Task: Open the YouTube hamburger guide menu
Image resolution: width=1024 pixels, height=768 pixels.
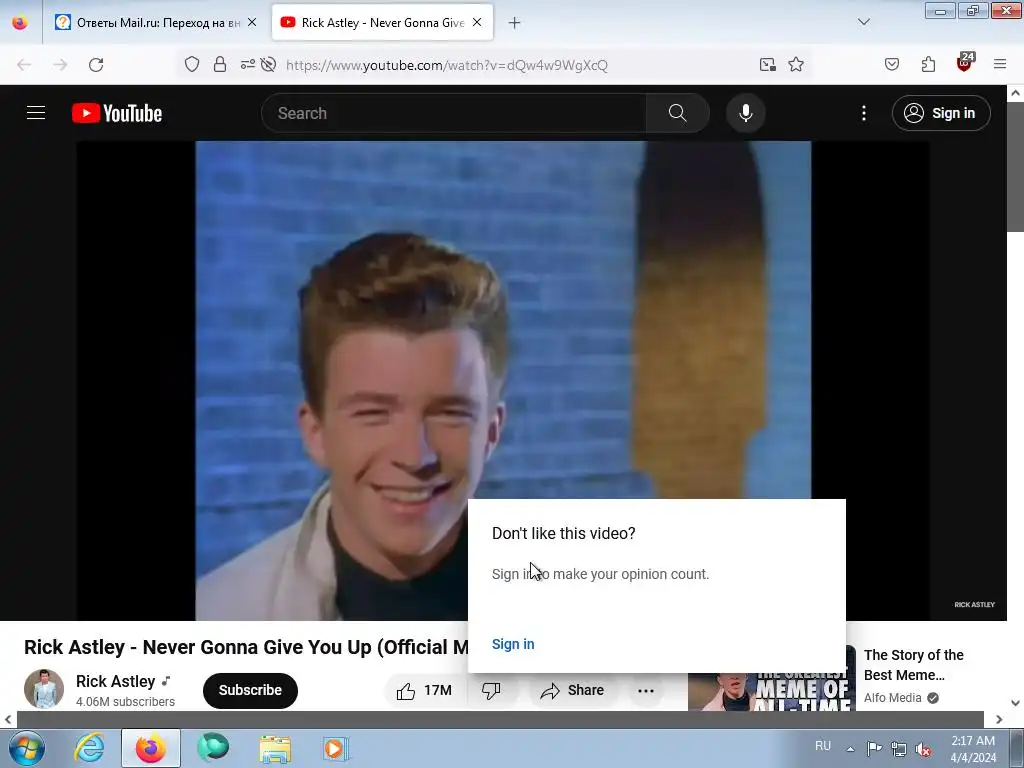Action: (36, 113)
